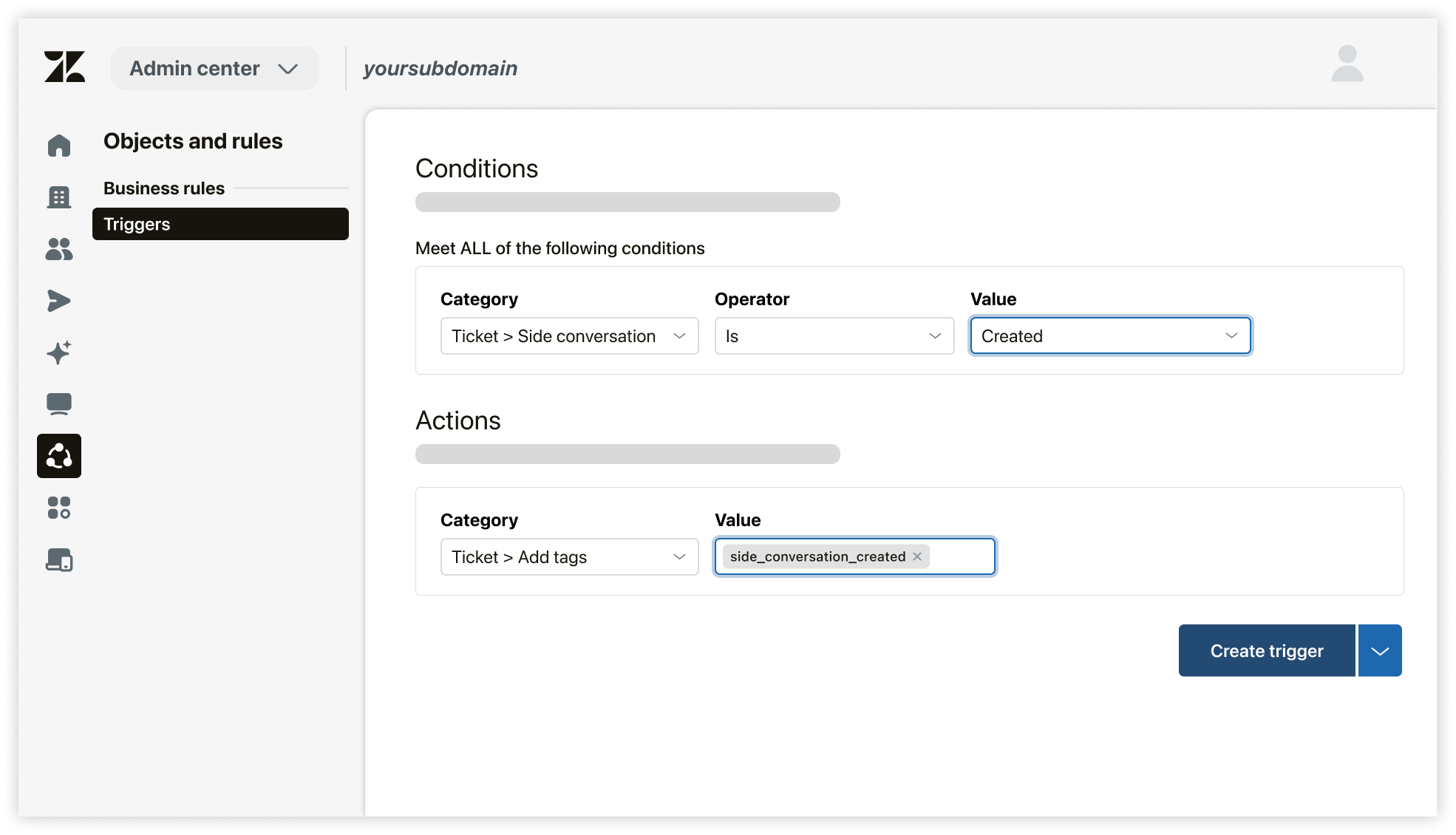Open Account building icon in sidebar
The height and width of the screenshot is (835, 1456).
pyautogui.click(x=59, y=197)
